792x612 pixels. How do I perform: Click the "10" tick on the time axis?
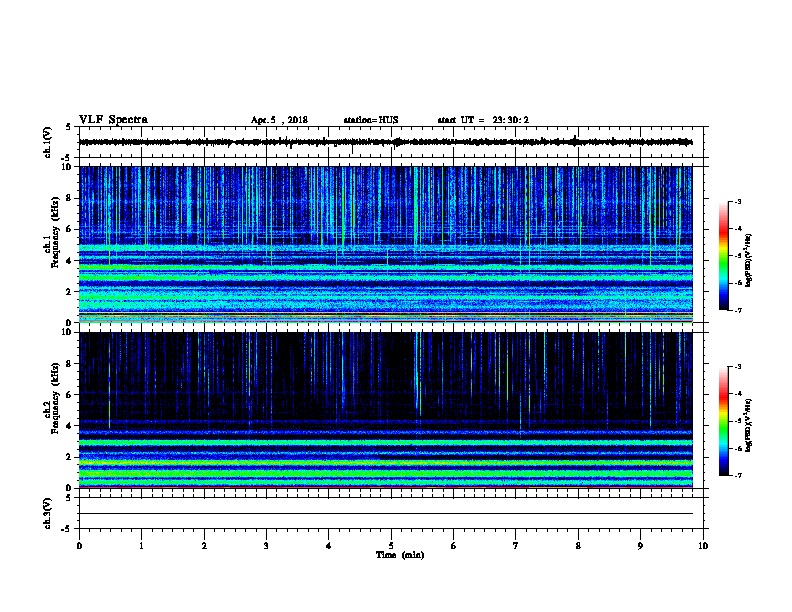tap(703, 546)
